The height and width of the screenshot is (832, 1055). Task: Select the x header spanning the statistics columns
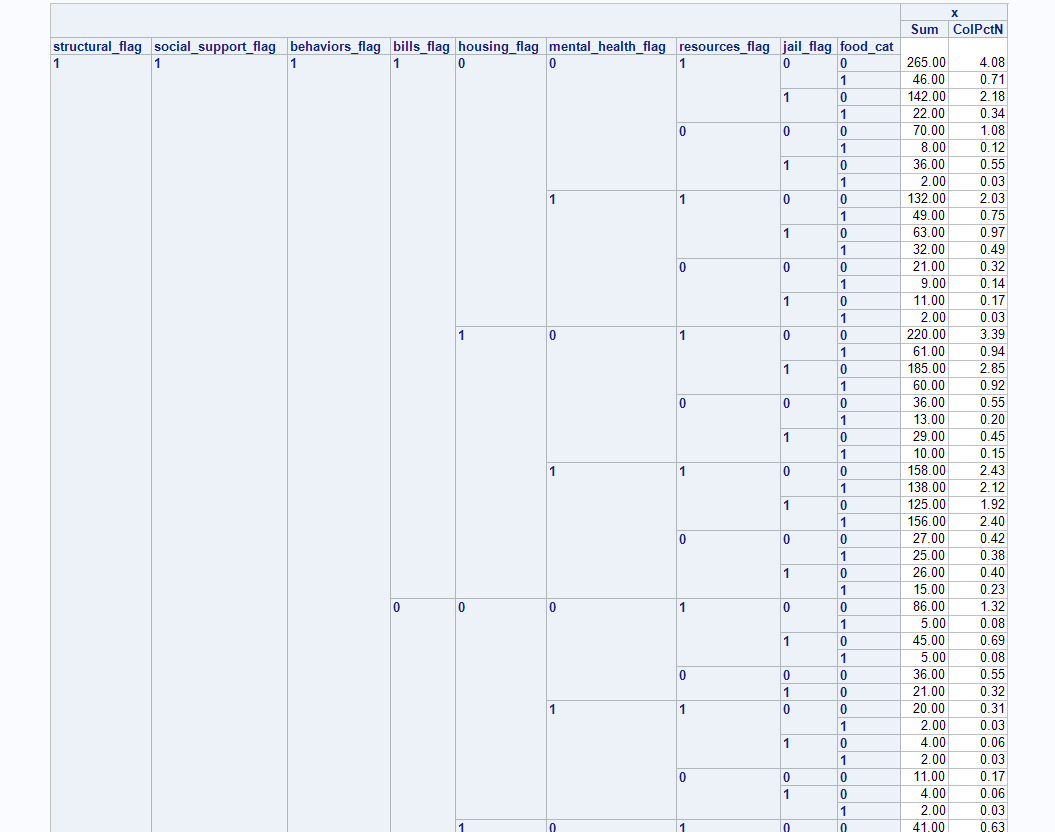click(x=955, y=13)
